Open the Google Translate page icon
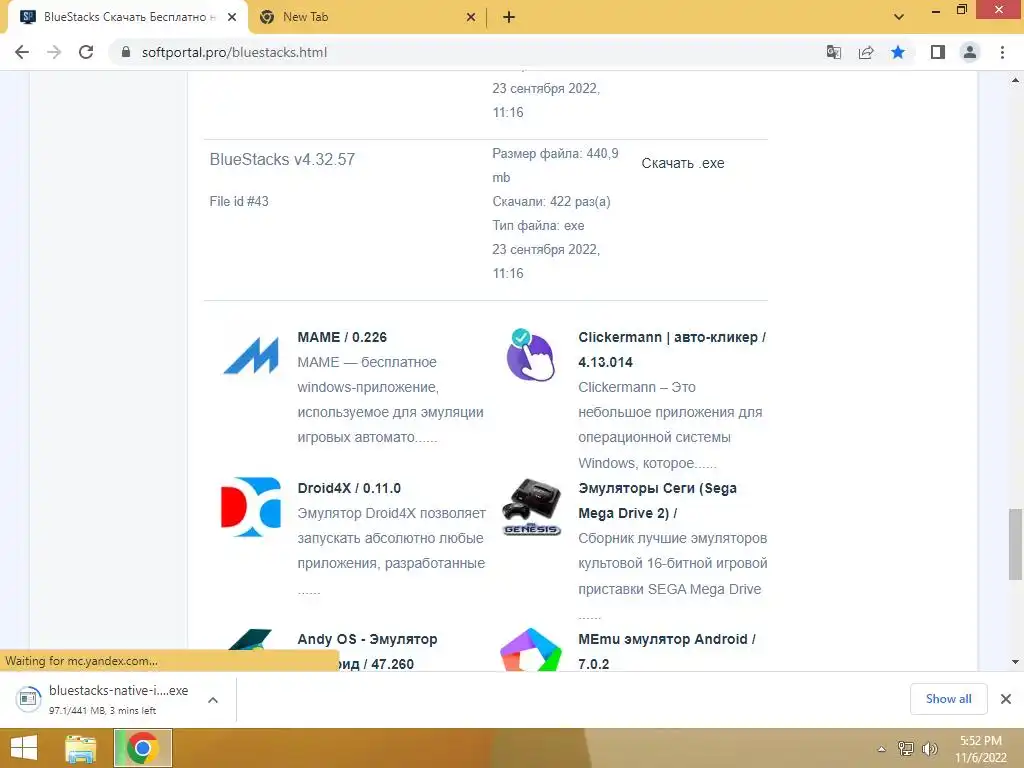Screen dimensions: 1024x768 pos(833,52)
